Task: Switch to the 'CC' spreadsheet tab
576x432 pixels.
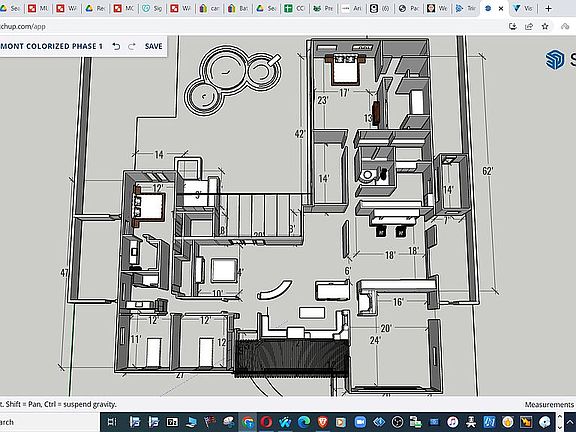Action: 295,8
